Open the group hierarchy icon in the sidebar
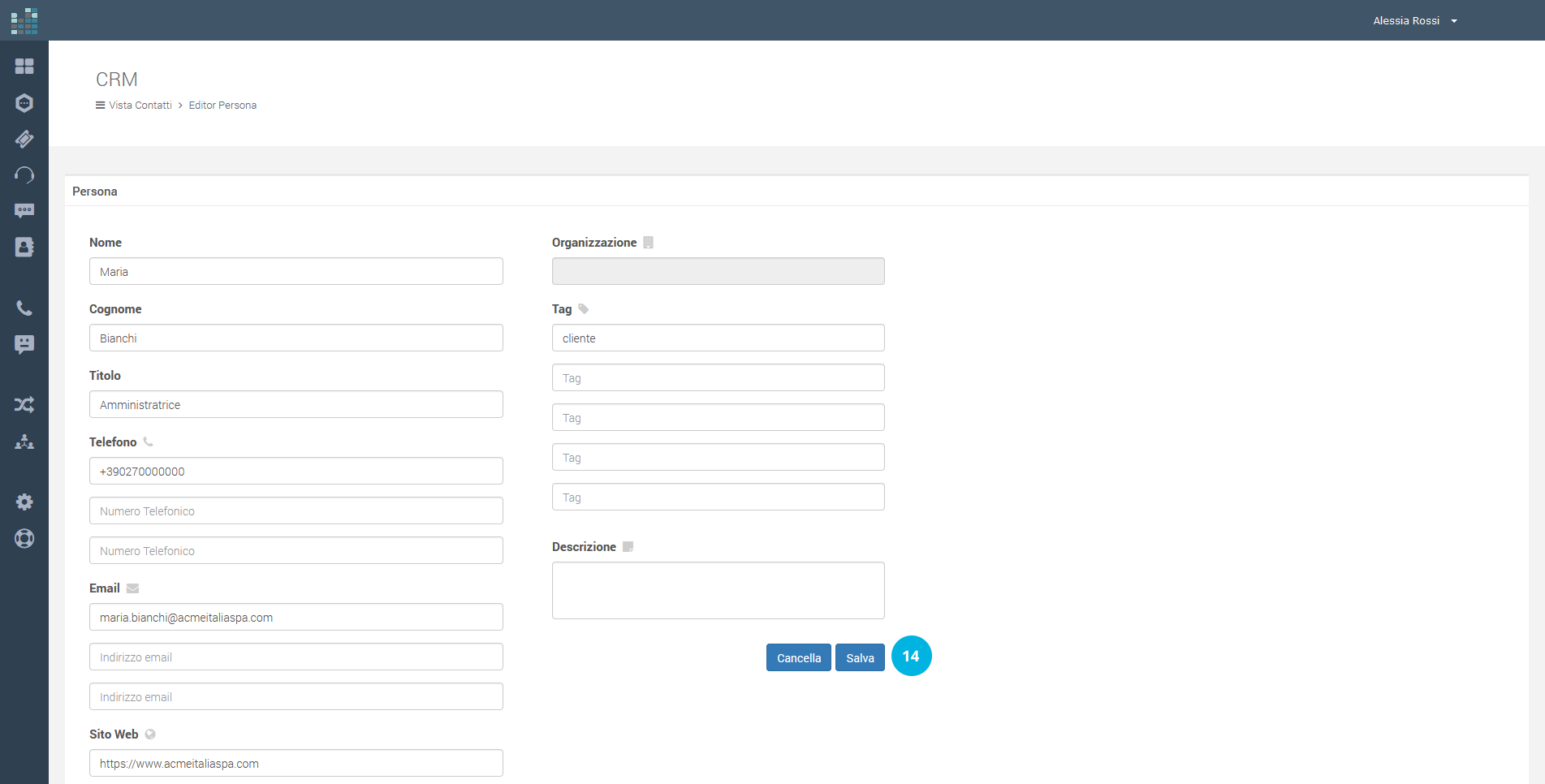Image resolution: width=1545 pixels, height=784 pixels. 24,442
